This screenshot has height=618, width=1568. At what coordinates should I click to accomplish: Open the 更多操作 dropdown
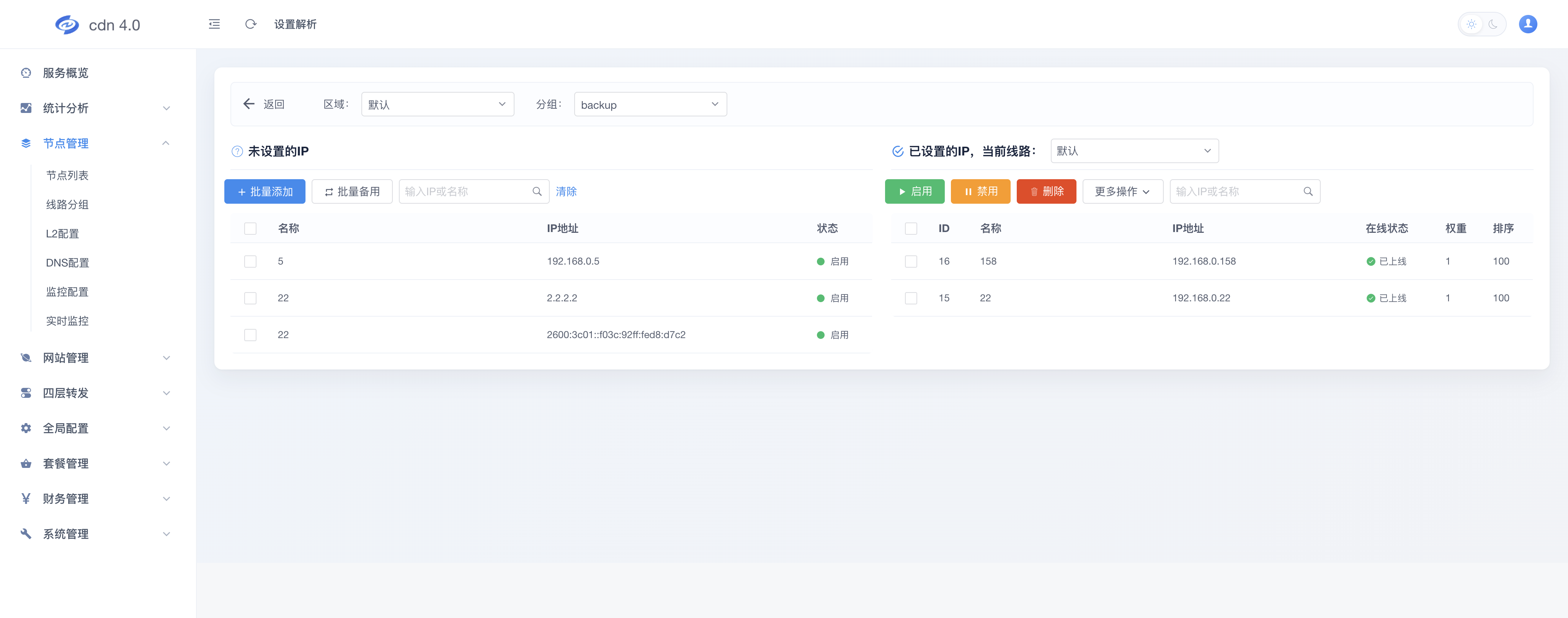pyautogui.click(x=1122, y=192)
